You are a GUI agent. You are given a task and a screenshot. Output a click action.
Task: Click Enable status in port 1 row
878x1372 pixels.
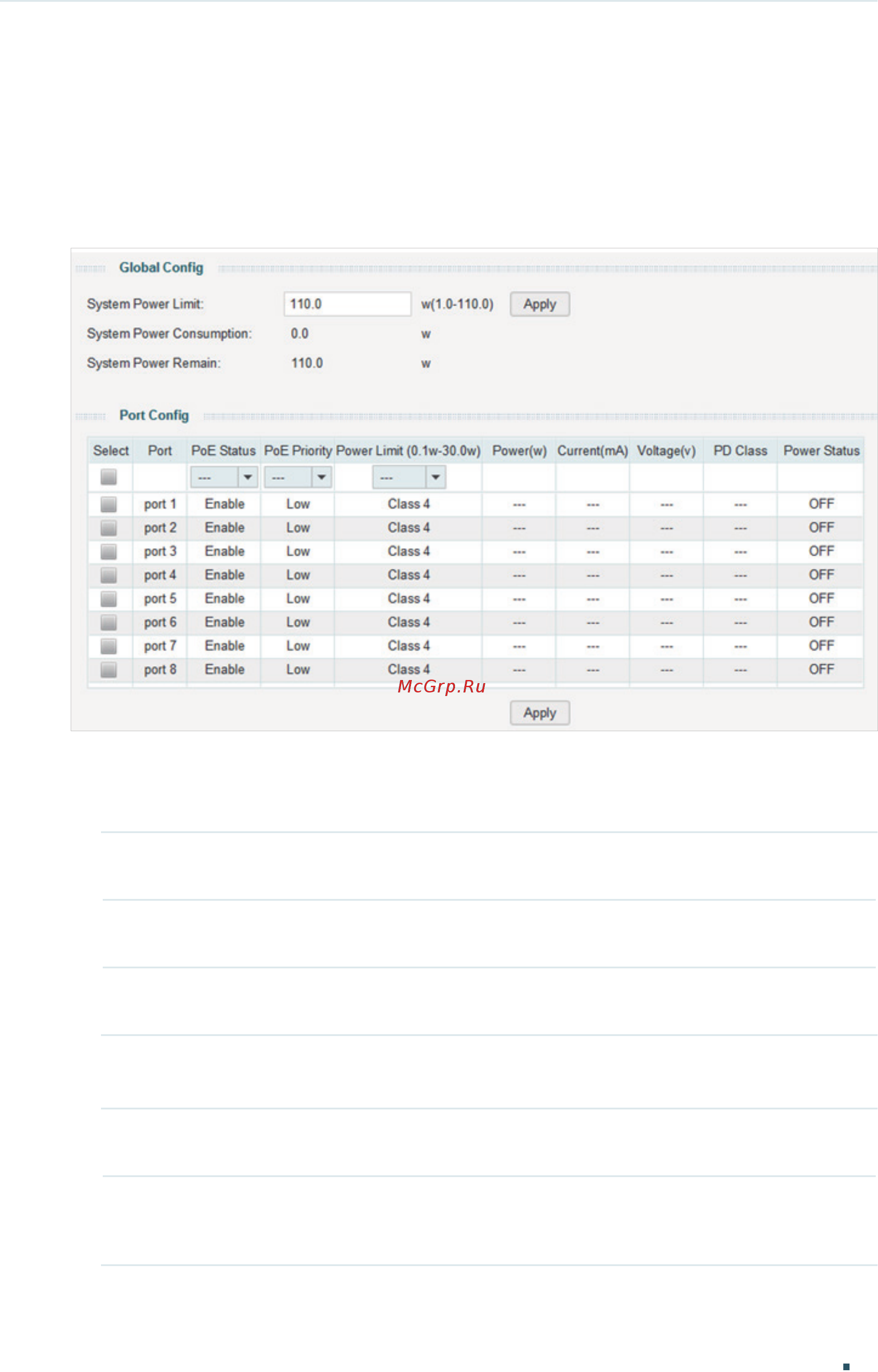225,504
